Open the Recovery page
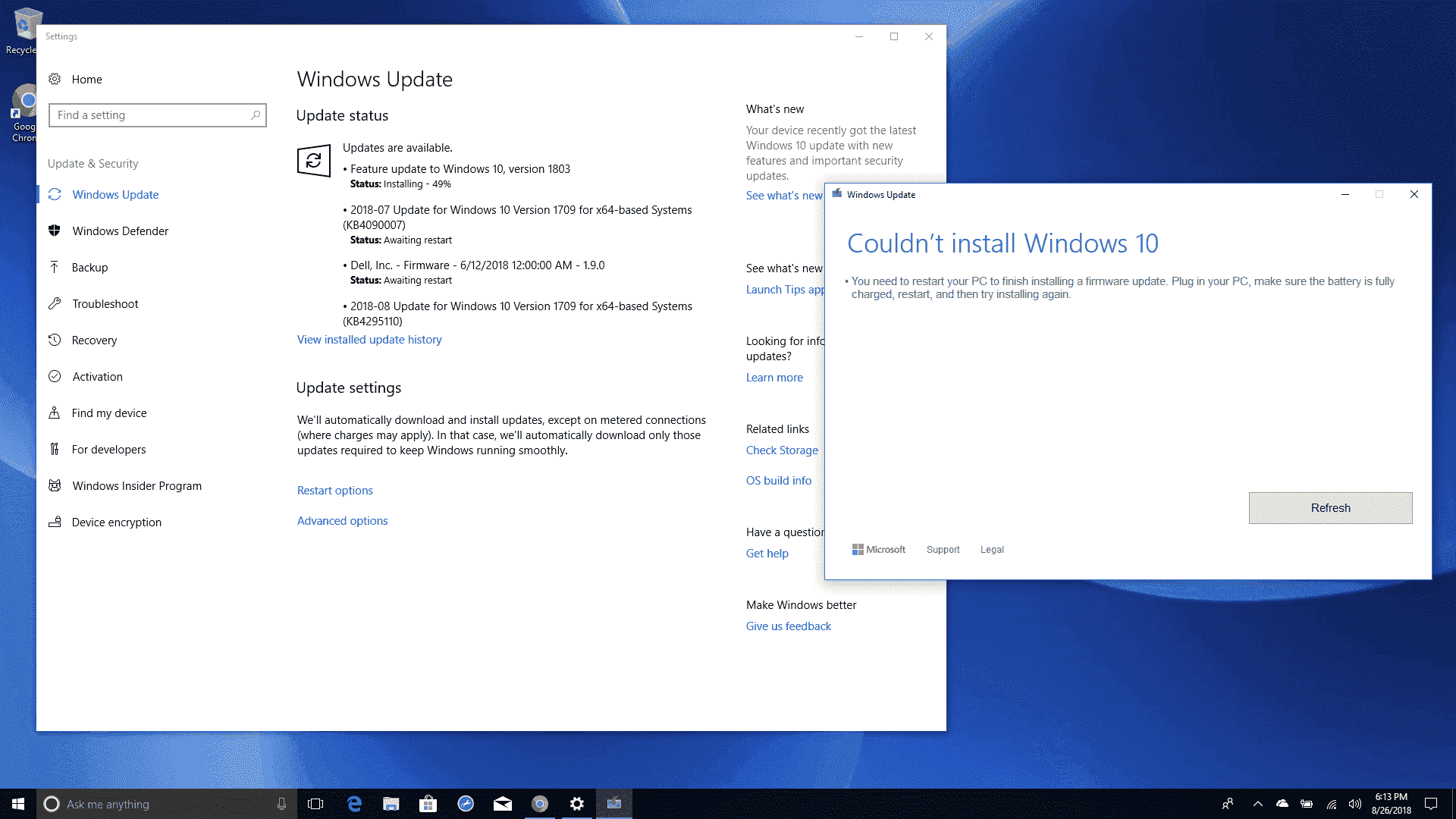This screenshot has width=1456, height=819. coord(94,340)
